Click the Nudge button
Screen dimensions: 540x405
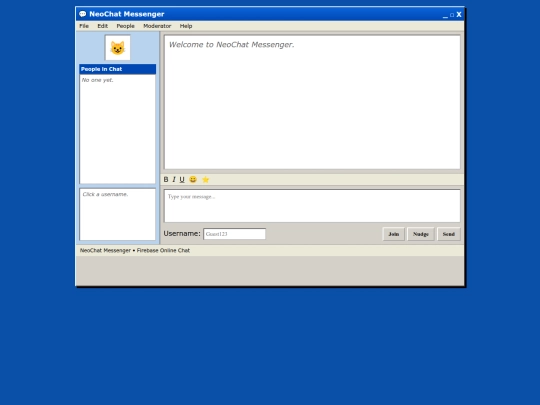pos(421,234)
